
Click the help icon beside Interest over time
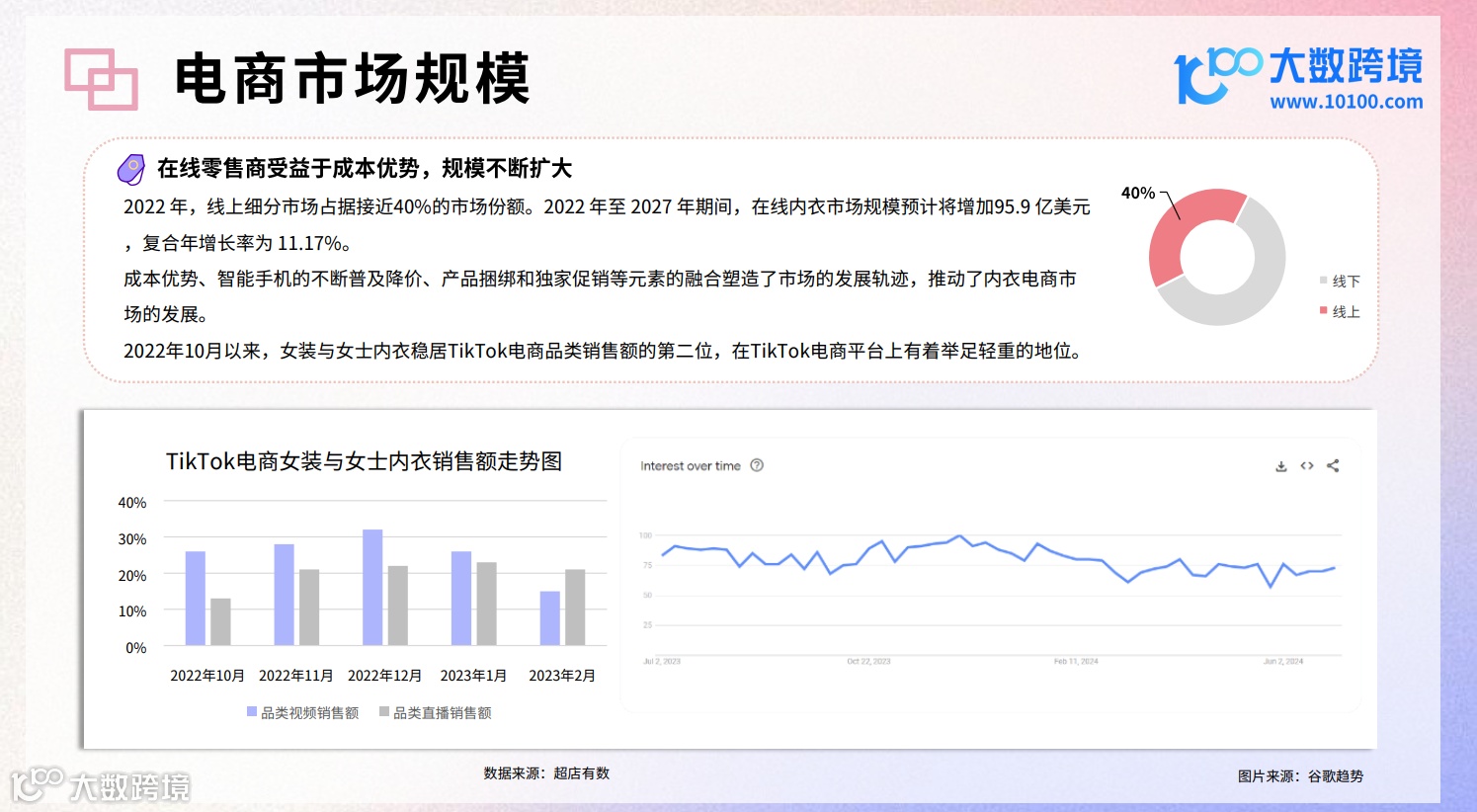click(757, 465)
